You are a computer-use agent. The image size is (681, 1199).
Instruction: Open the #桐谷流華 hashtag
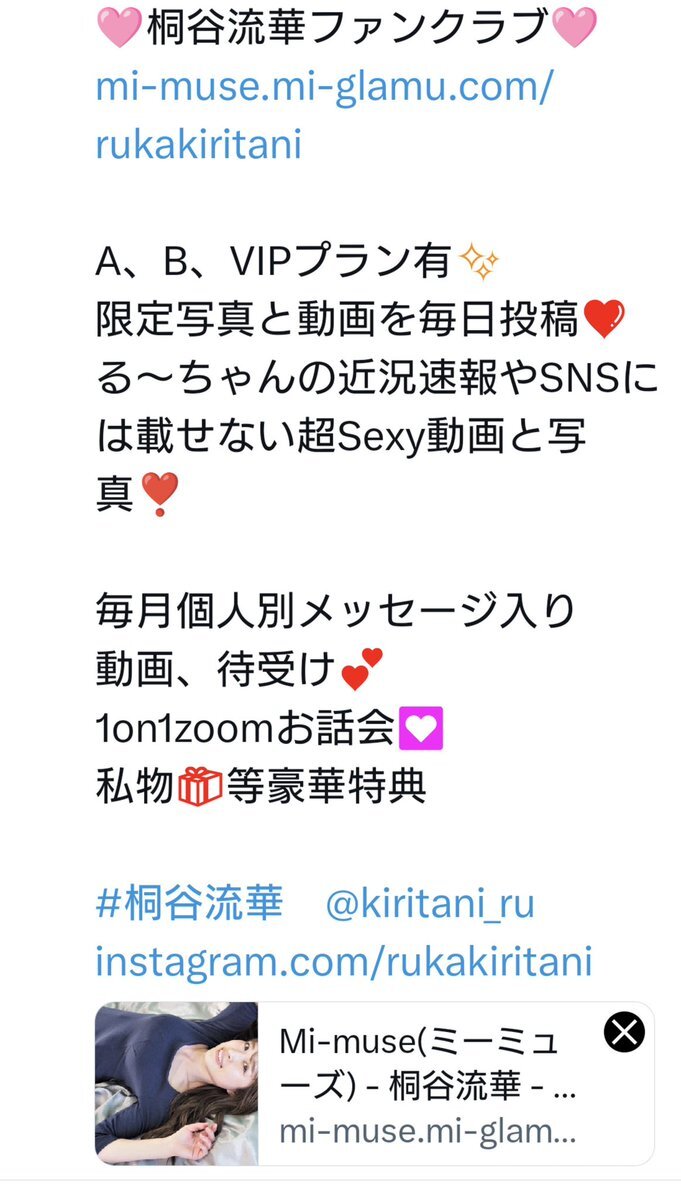click(x=190, y=905)
